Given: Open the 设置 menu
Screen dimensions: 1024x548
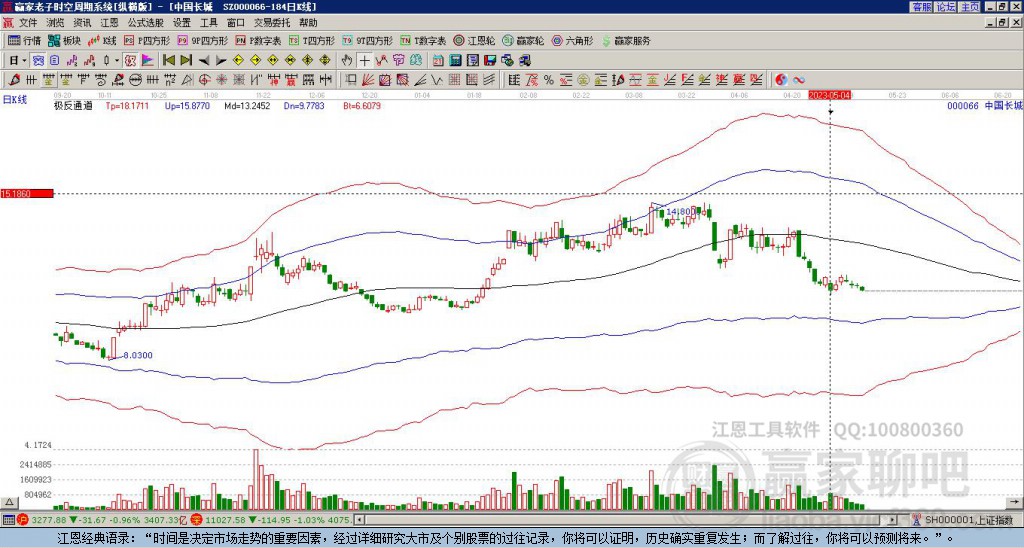Looking at the screenshot, I should pos(182,23).
